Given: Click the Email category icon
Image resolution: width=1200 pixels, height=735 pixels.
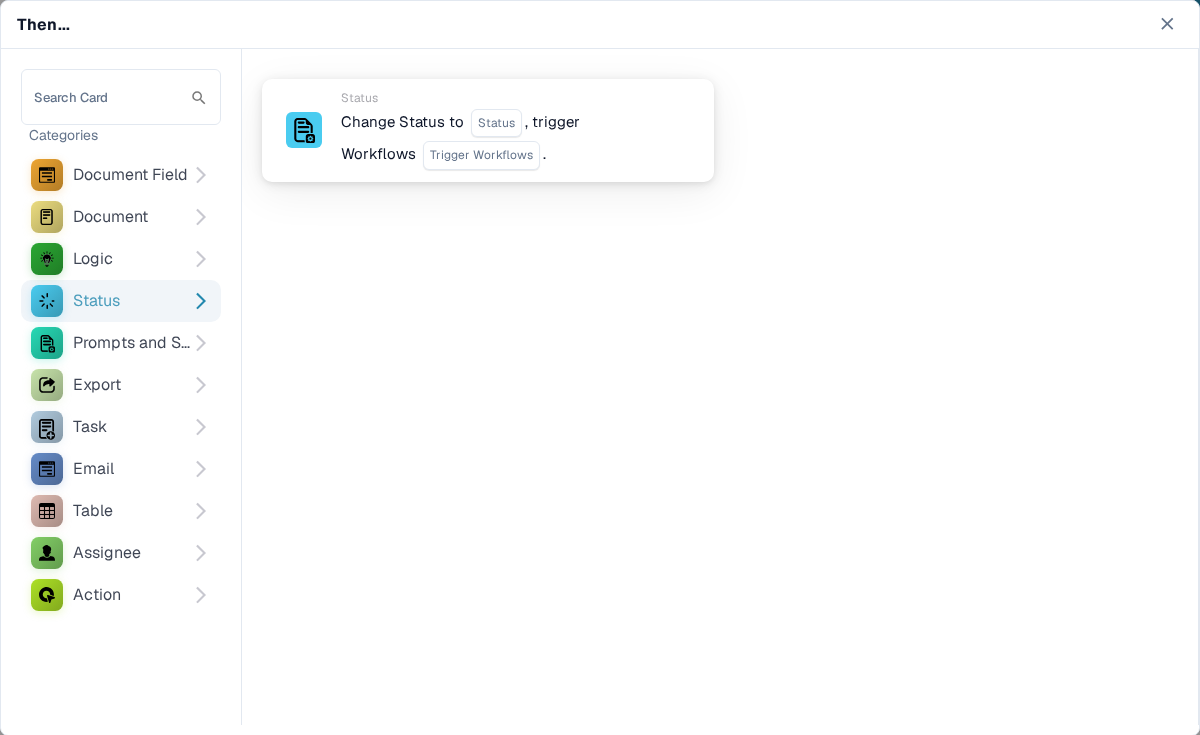Looking at the screenshot, I should (x=47, y=469).
